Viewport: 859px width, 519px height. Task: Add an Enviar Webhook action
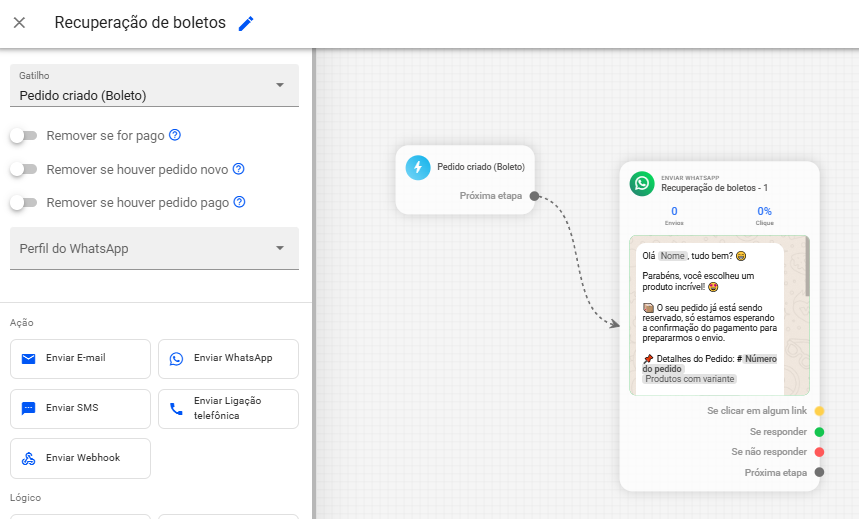(80, 458)
